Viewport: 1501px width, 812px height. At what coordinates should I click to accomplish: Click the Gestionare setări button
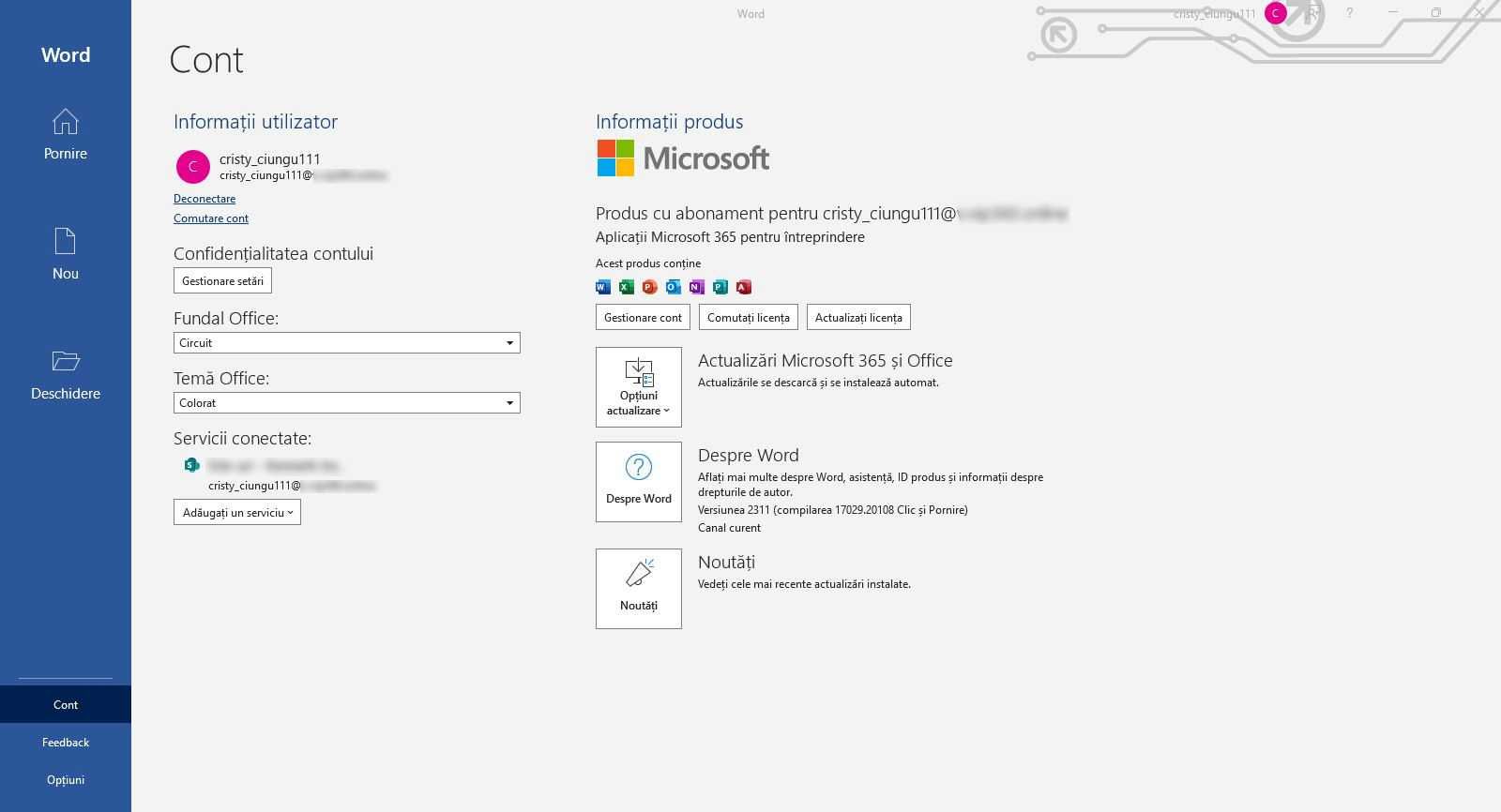222,280
